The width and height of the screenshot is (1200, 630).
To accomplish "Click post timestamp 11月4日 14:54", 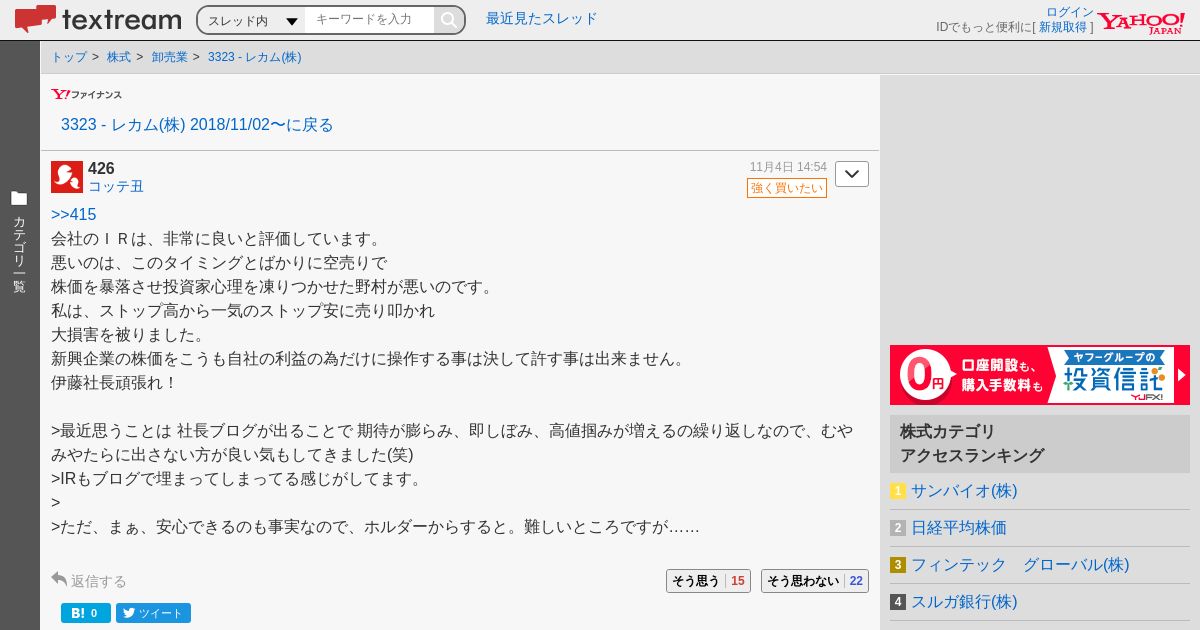I will (x=788, y=167).
